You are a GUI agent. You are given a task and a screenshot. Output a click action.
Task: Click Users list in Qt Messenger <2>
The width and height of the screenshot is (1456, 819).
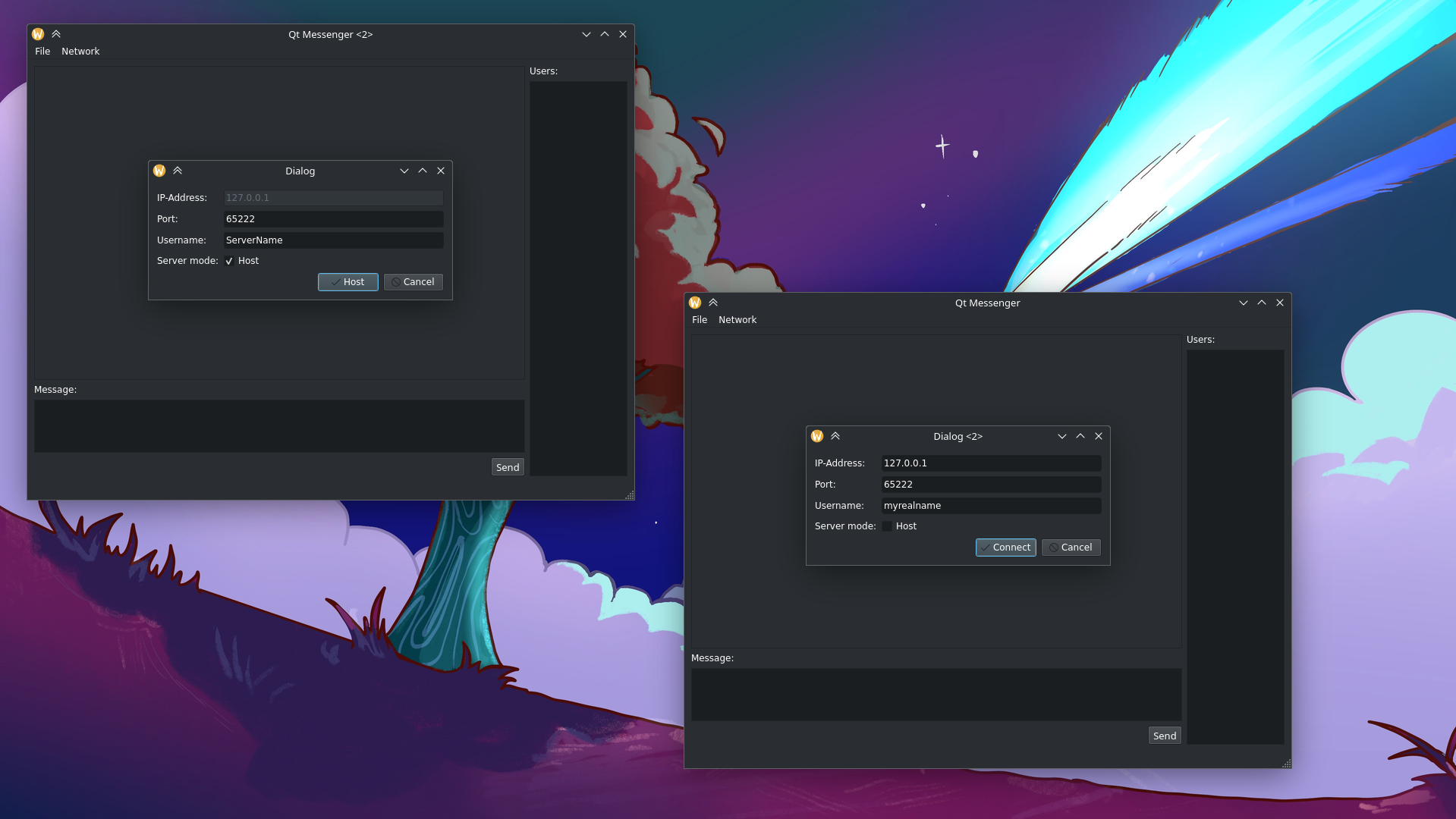tap(578, 279)
